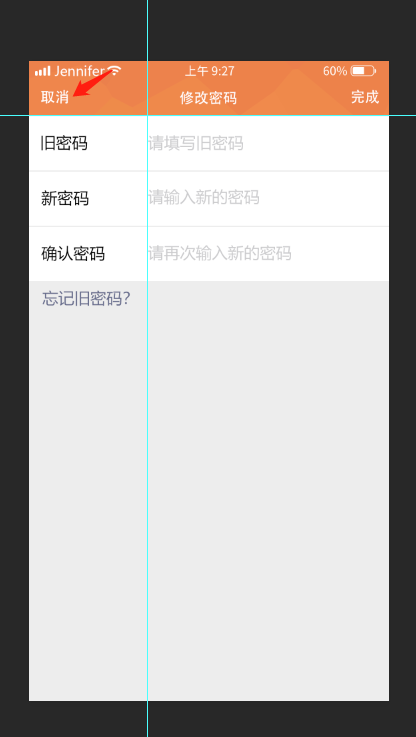Click the 旧密码 label
The width and height of the screenshot is (416, 737).
[x=64, y=143]
